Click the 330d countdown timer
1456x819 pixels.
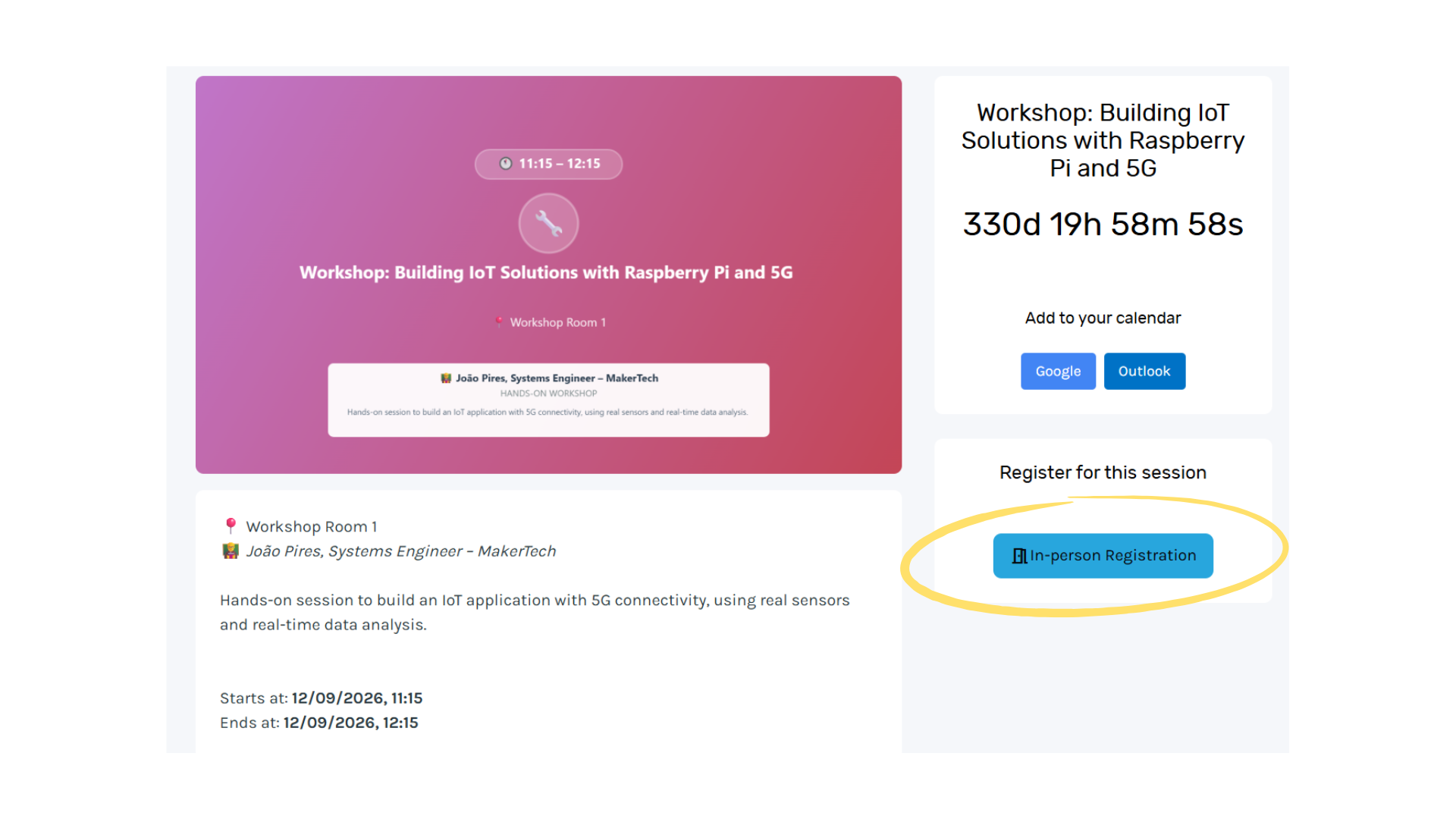pos(1103,224)
